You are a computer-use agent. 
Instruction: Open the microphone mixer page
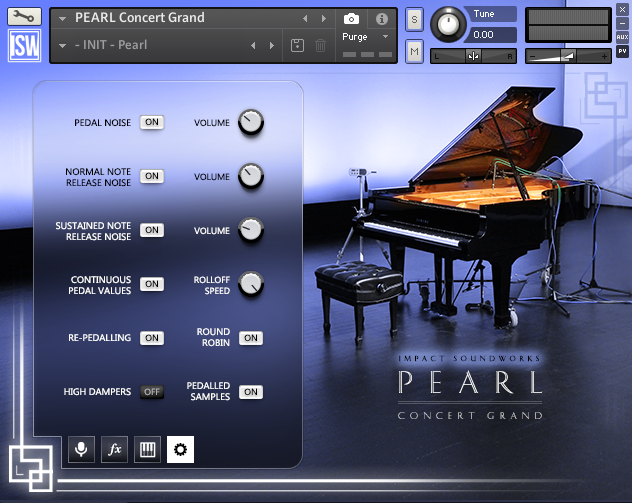tap(81, 449)
